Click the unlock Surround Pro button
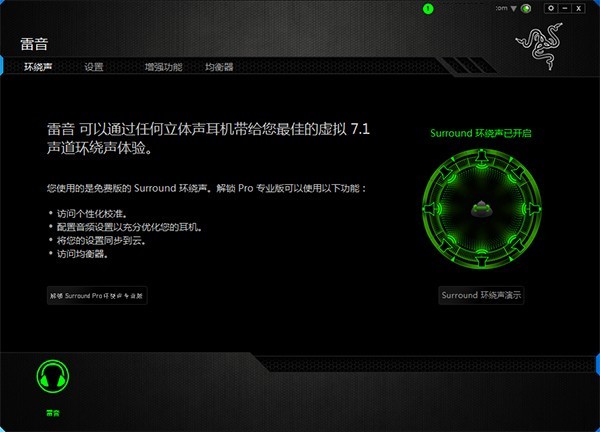Image resolution: width=600 pixels, height=432 pixels. coord(97,295)
